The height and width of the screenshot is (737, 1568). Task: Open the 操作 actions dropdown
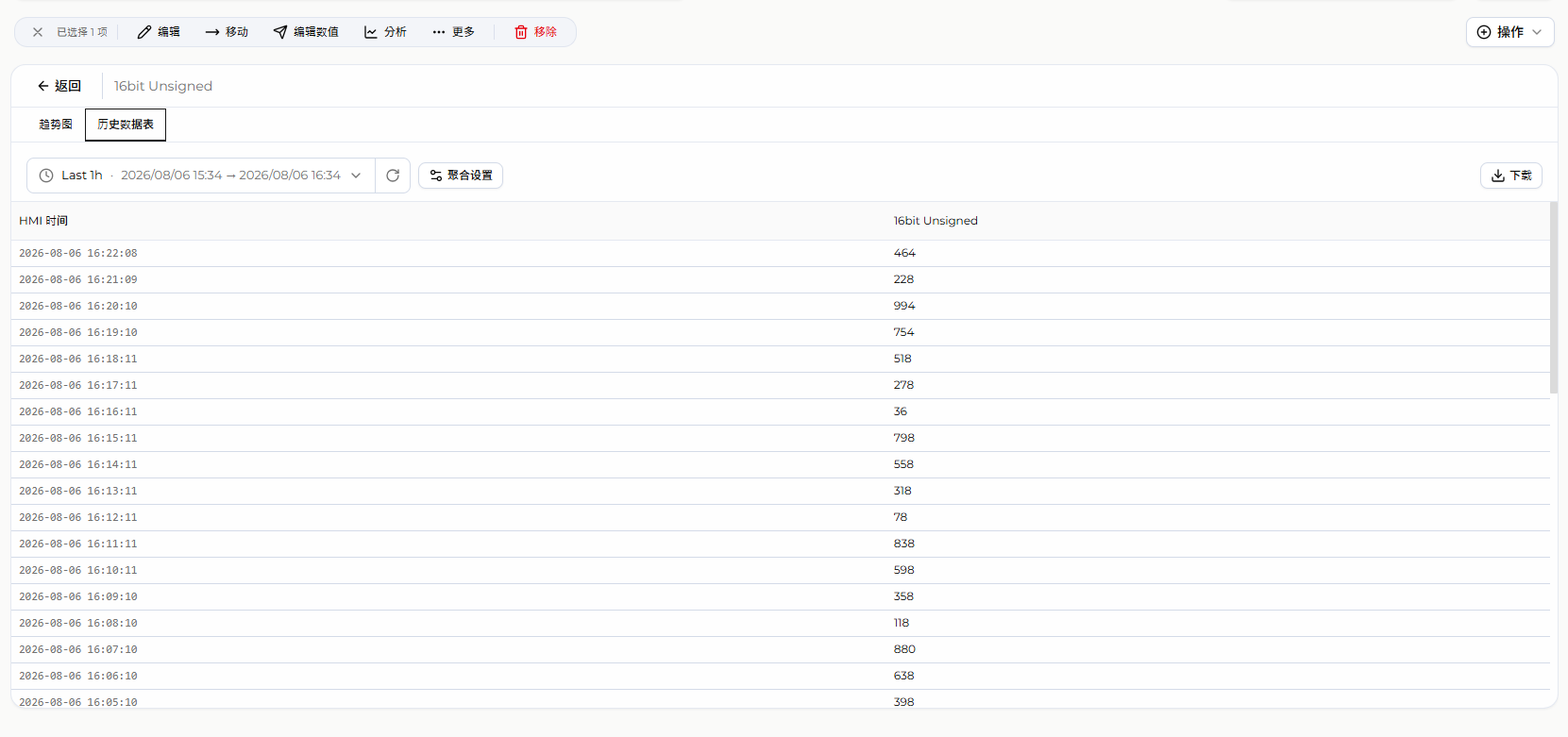1509,32
